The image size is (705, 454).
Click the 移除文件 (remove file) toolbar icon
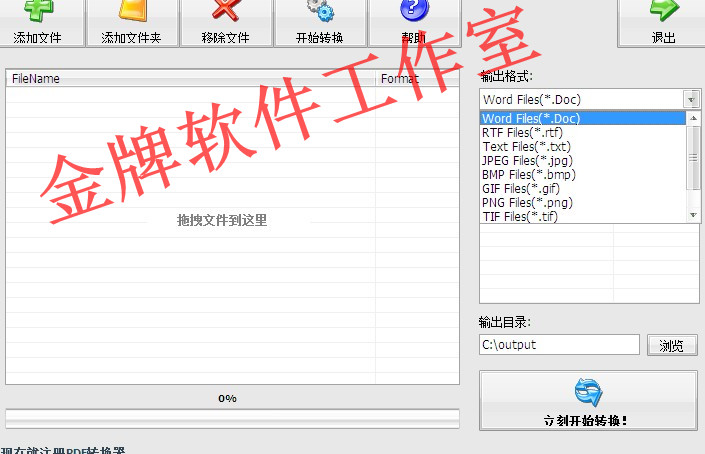click(x=225, y=10)
